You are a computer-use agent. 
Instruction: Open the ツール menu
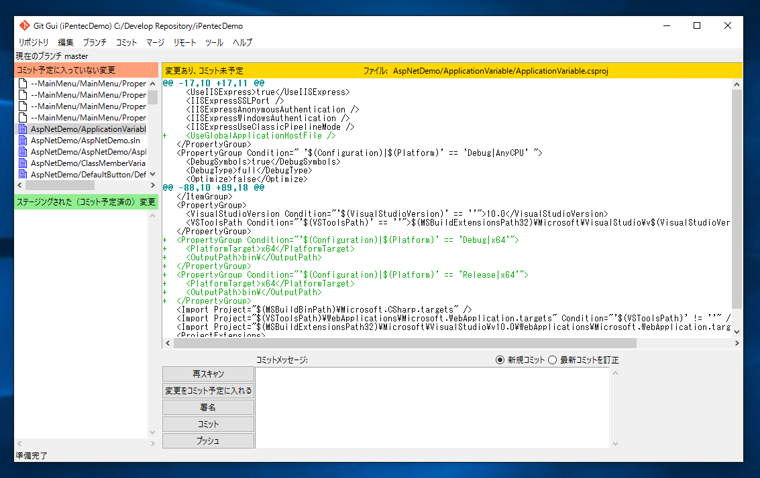[214, 43]
